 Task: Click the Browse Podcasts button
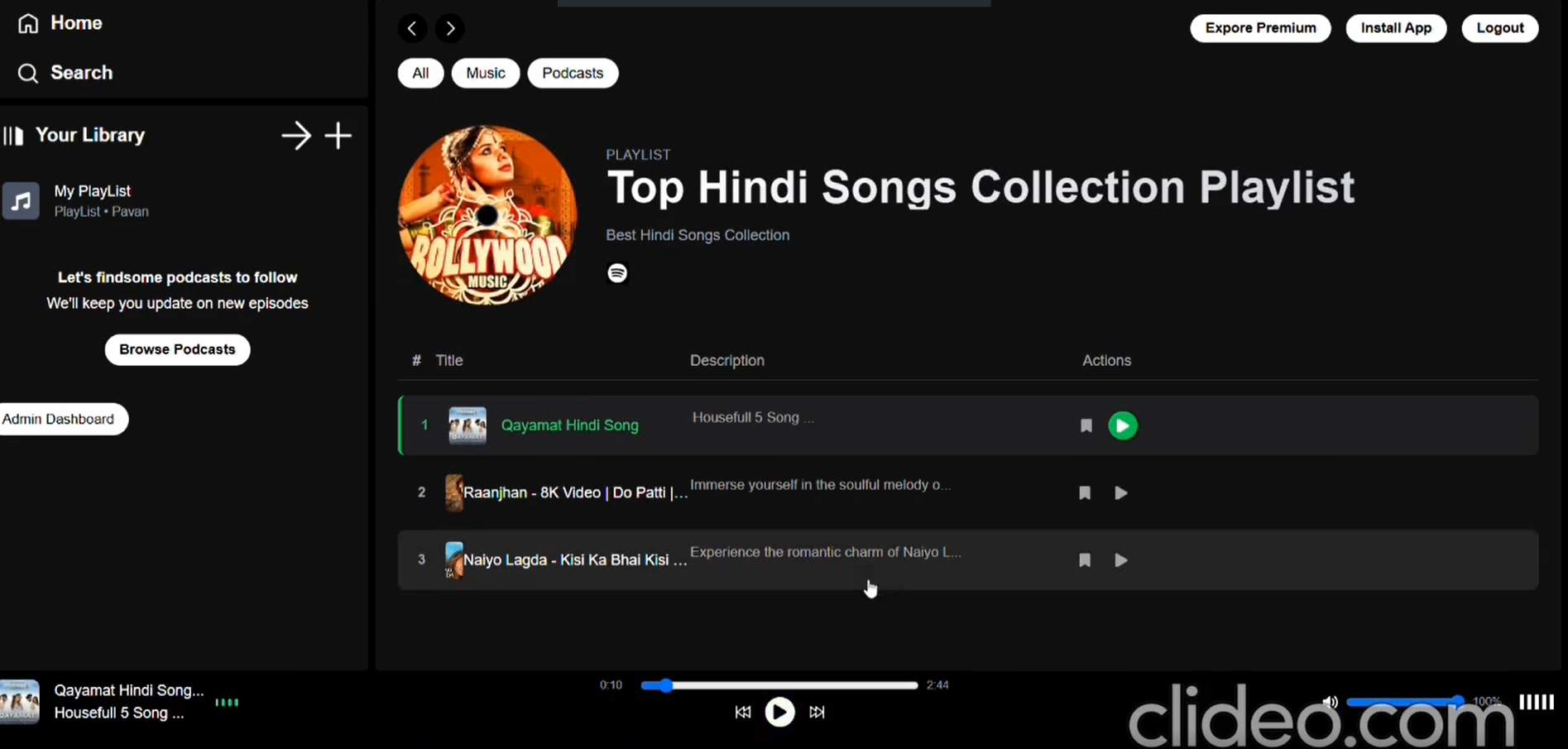(x=177, y=349)
